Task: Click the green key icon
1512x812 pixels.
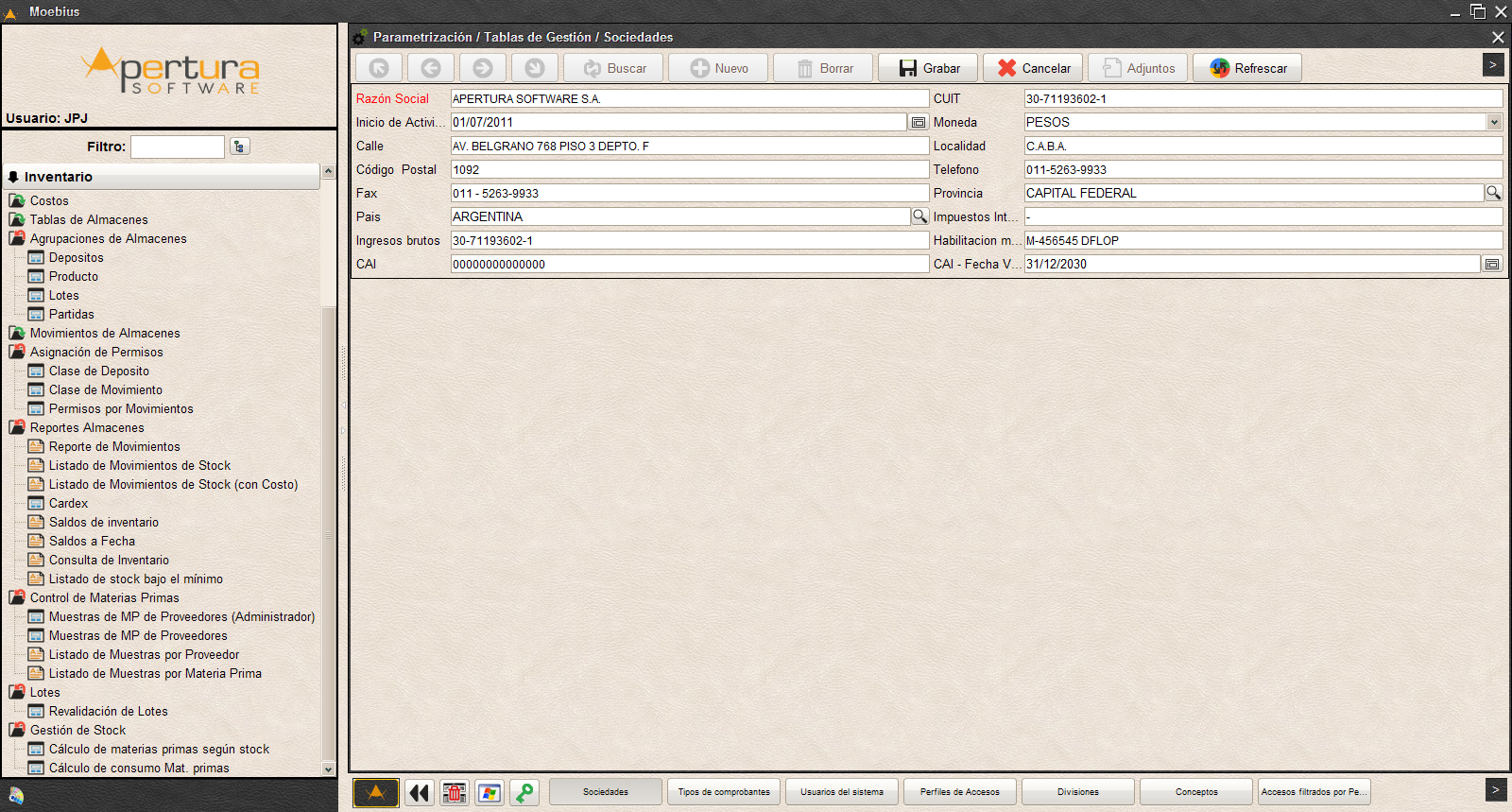Action: click(524, 793)
